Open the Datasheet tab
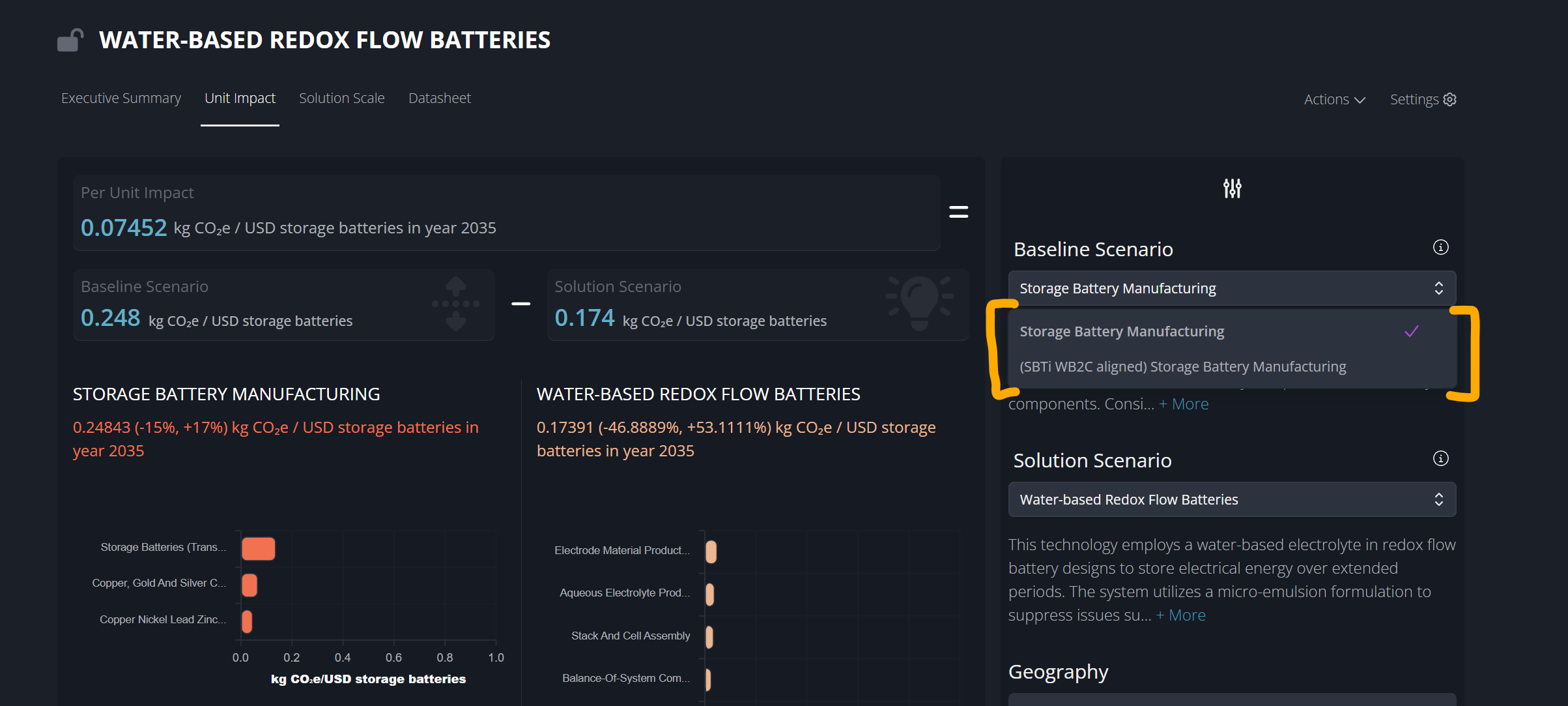The image size is (1568, 706). pos(440,98)
